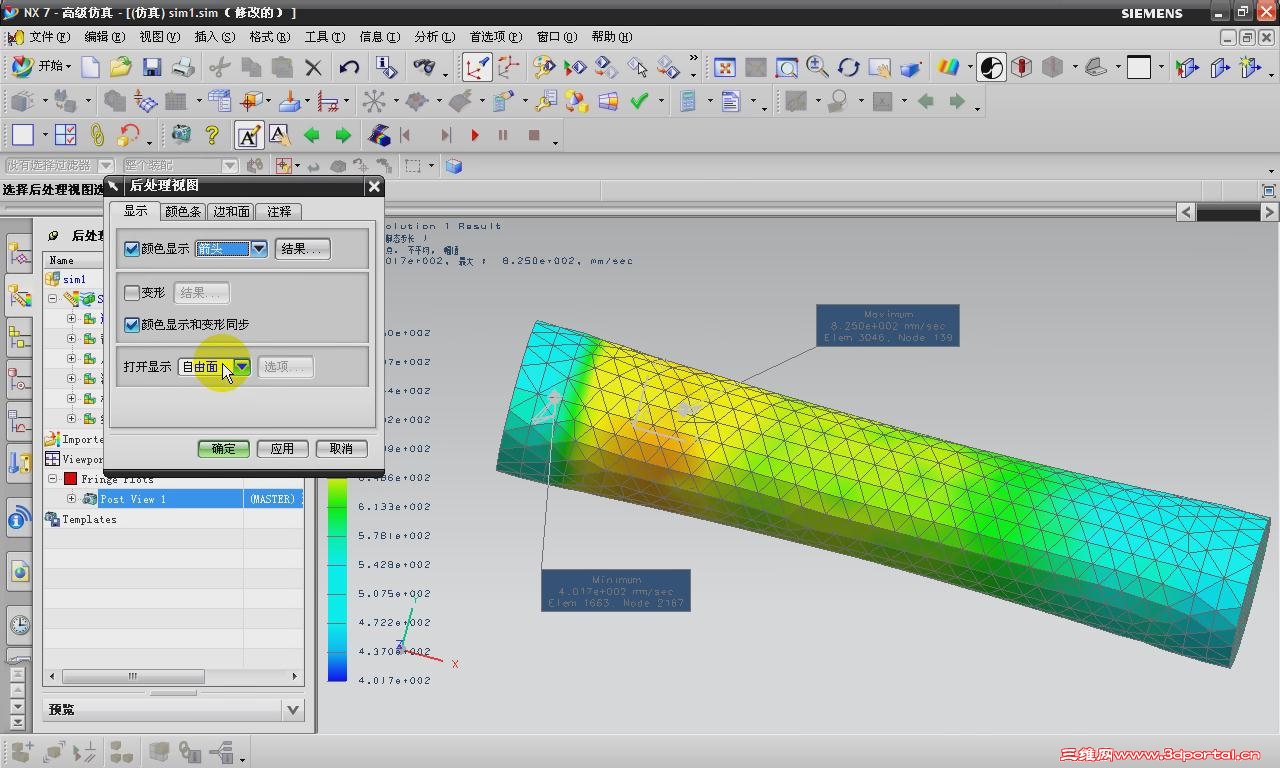This screenshot has width=1280, height=768.
Task: Open the 文件(F) menu
Action: [x=50, y=37]
